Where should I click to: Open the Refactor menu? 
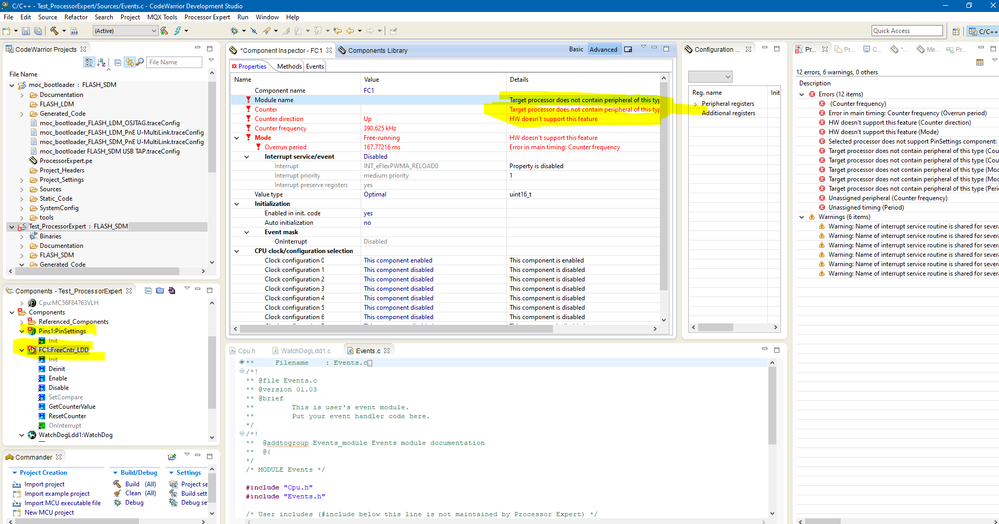click(x=76, y=17)
